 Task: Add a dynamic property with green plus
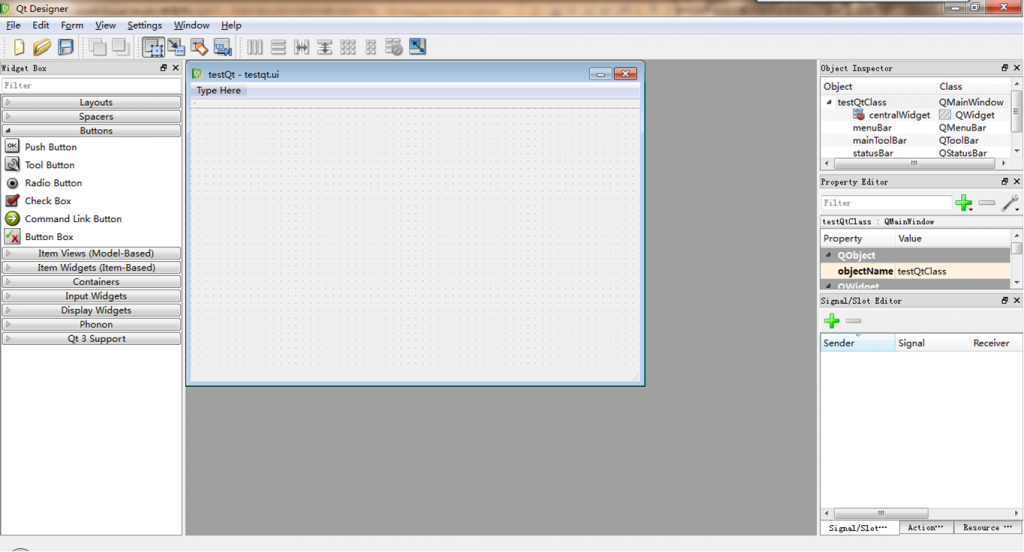(963, 203)
